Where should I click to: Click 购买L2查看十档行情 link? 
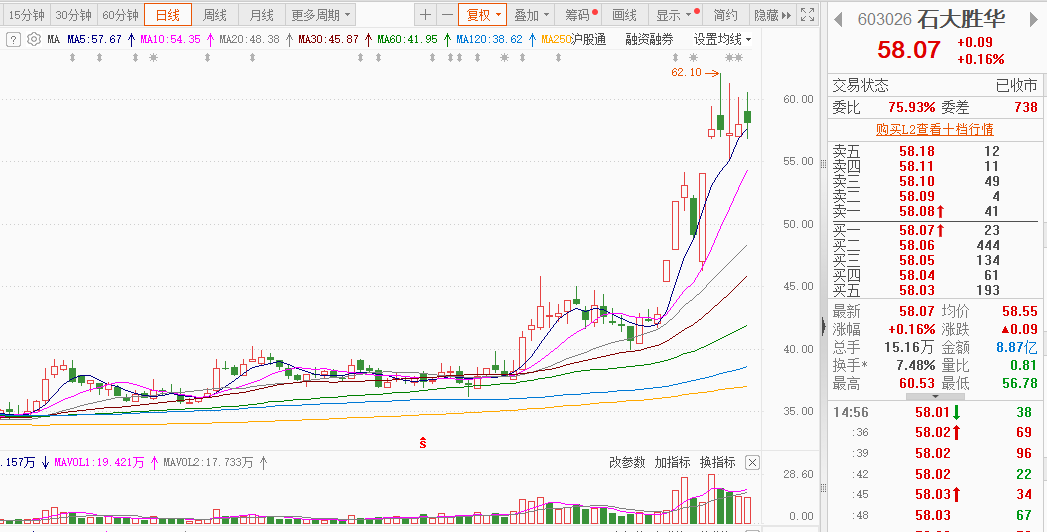(935, 129)
